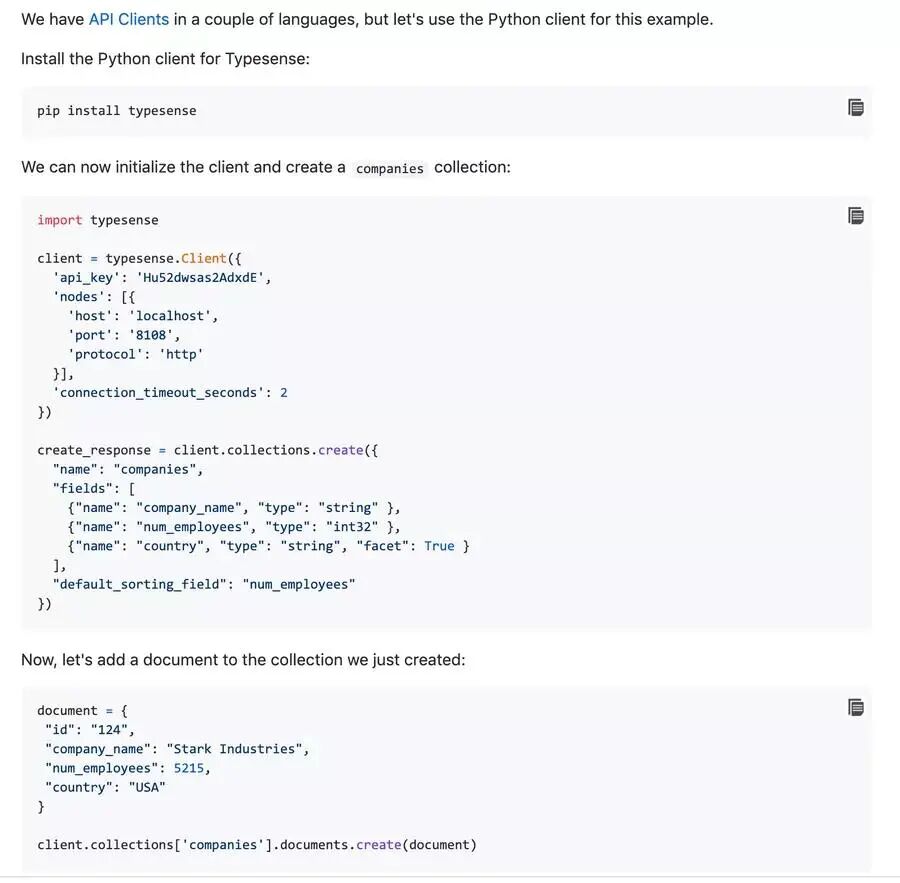Copy the import typesense code block
Image resolution: width=900 pixels, height=883 pixels.
[855, 216]
